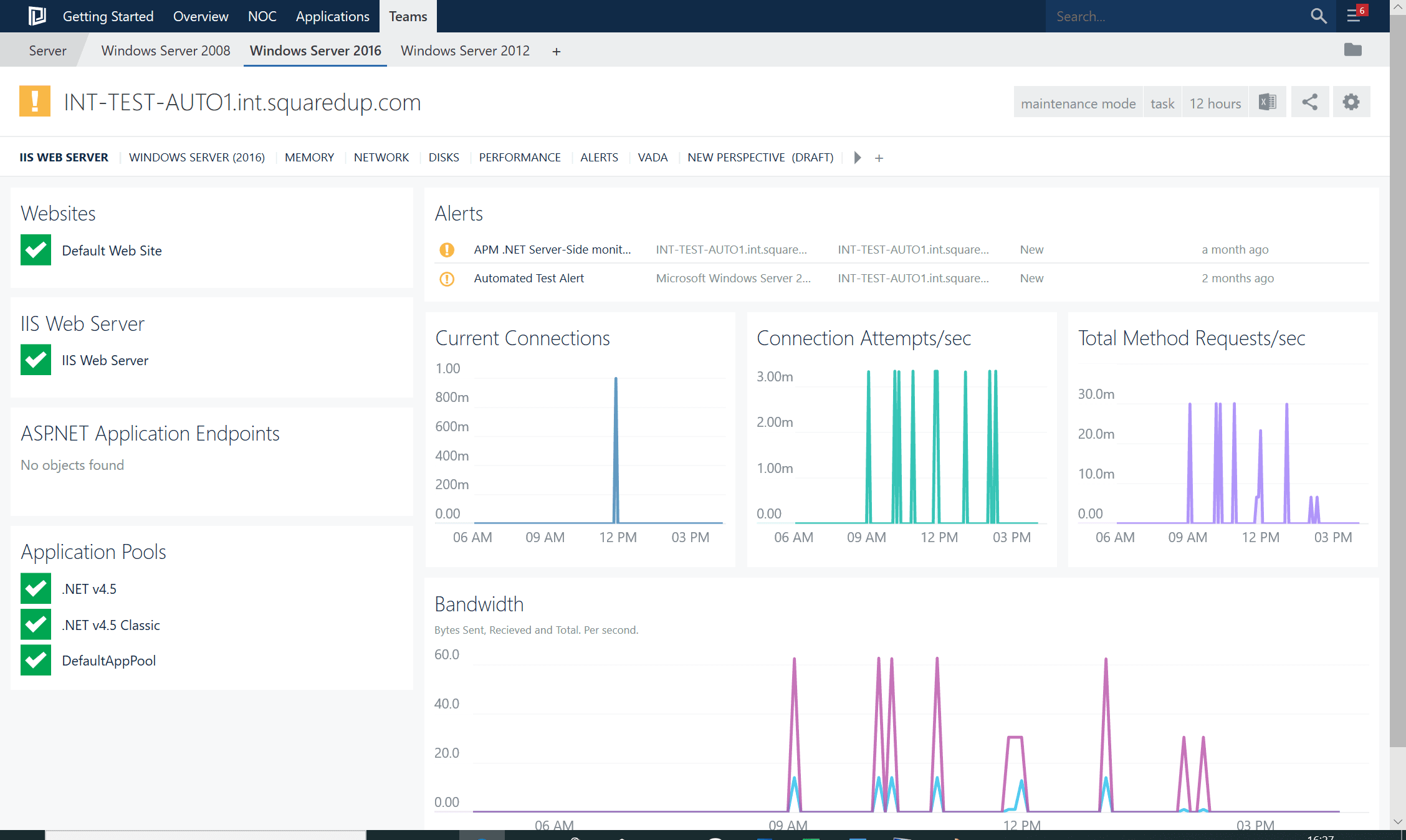This screenshot has height=840, width=1406.
Task: Open the Windows Server 2012 tab
Action: (465, 50)
